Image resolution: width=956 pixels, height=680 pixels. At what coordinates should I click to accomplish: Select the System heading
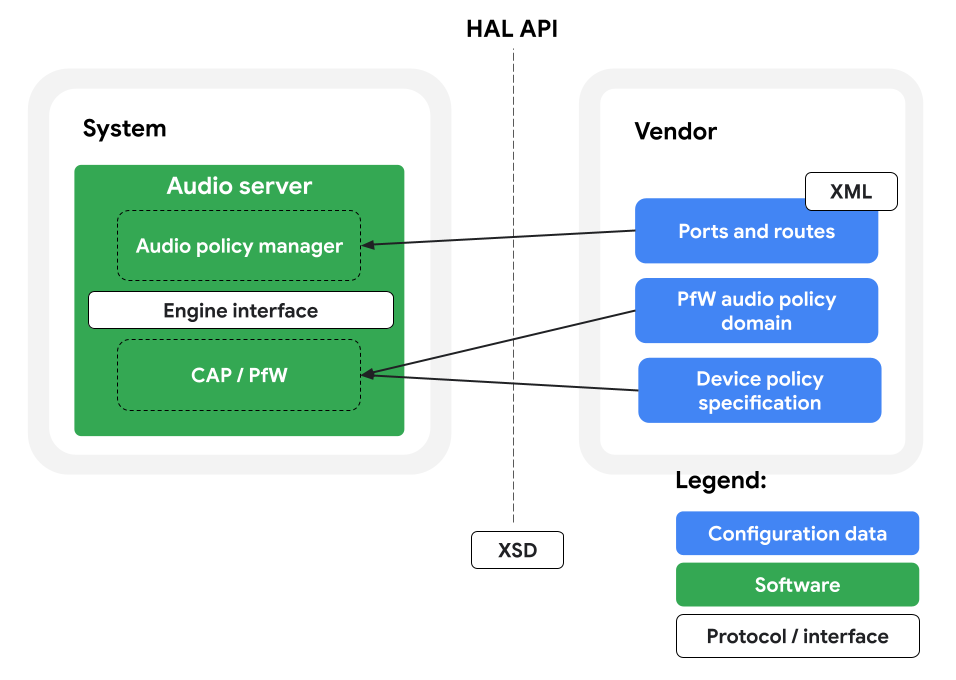tap(125, 128)
